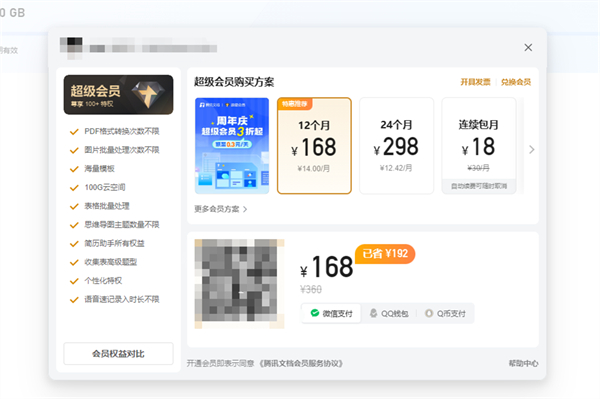
Task: Click the QQ penguin wallet icon
Action: 373,313
